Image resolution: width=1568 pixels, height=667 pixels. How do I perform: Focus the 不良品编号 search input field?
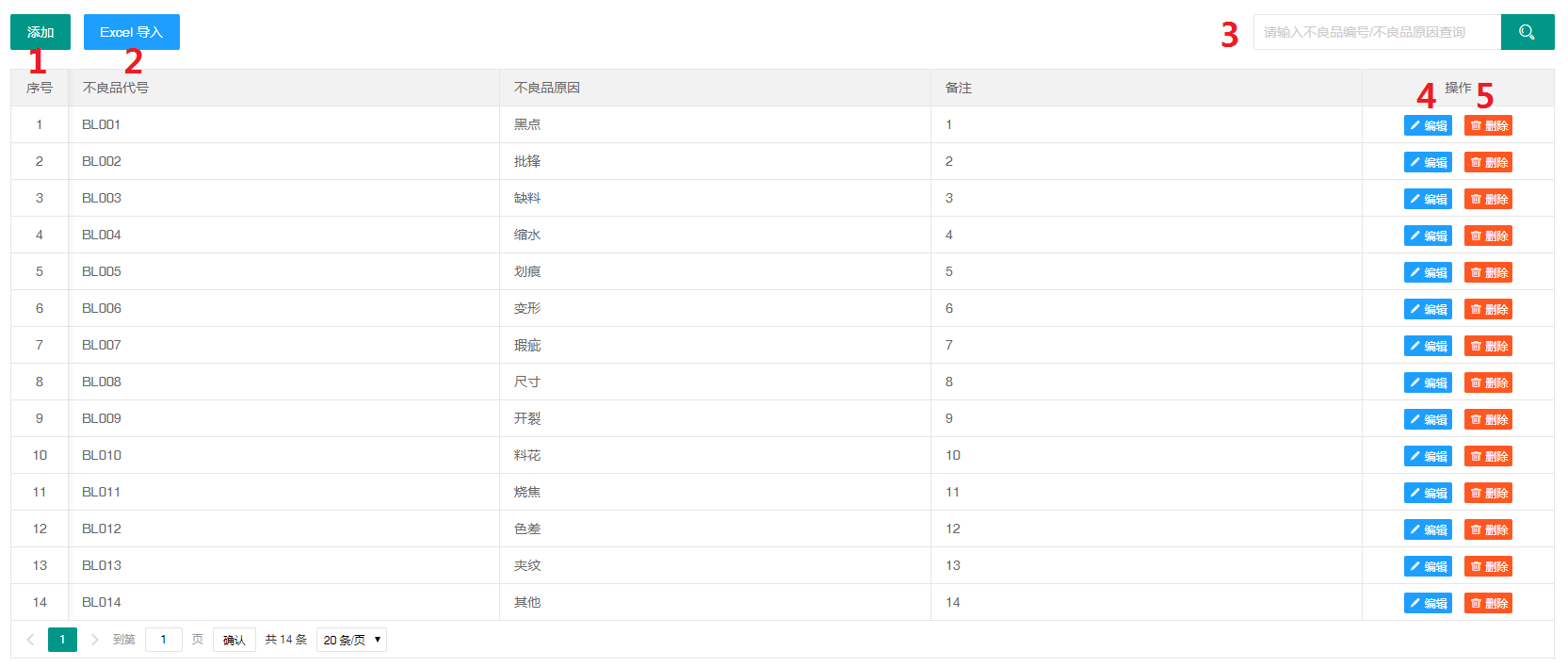coord(1376,32)
